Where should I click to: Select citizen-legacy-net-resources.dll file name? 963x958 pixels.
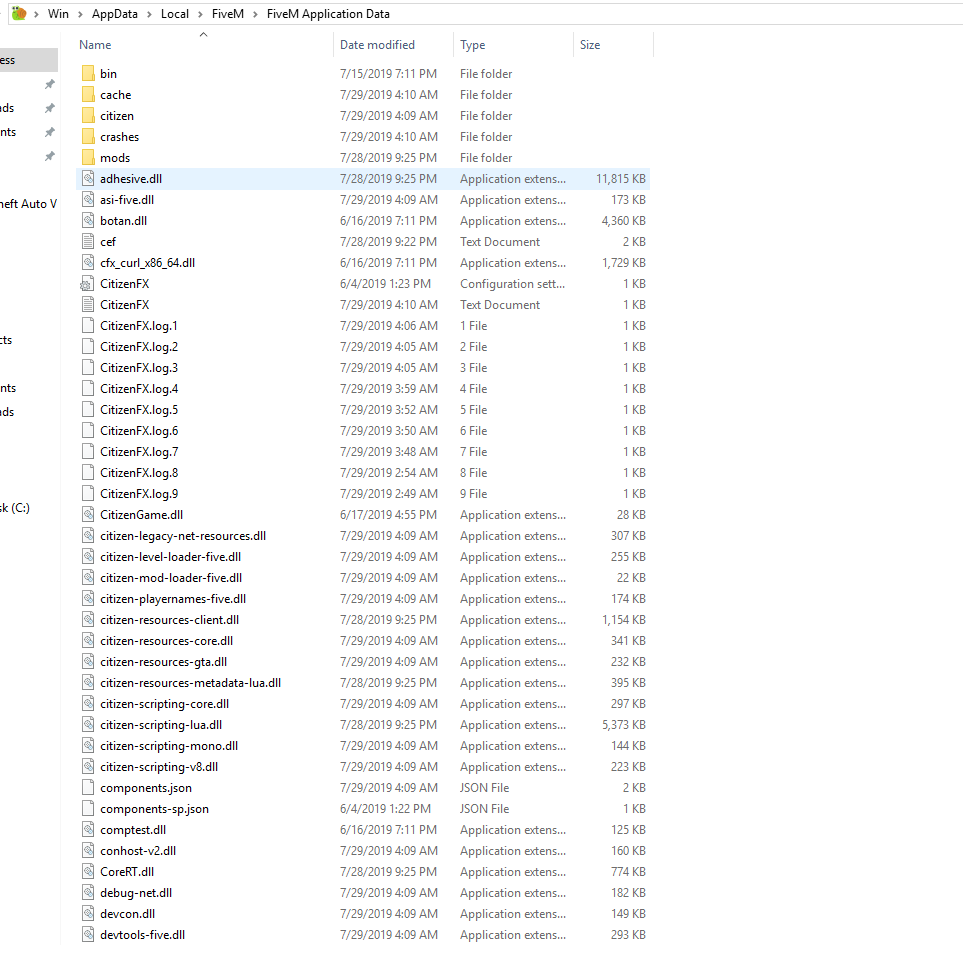183,535
